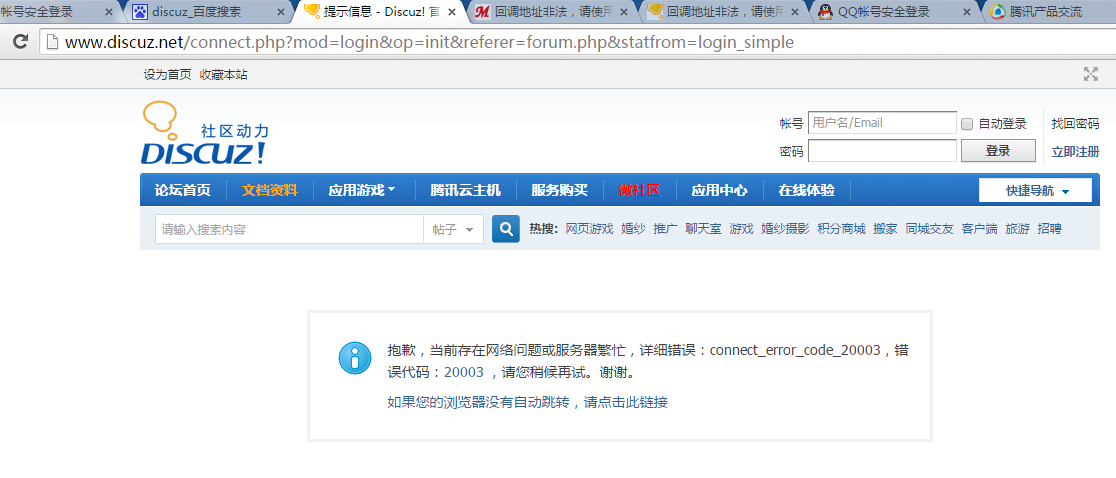1116x478 pixels.
Task: Open 腾讯云主机 in the nav bar
Action: click(x=465, y=190)
